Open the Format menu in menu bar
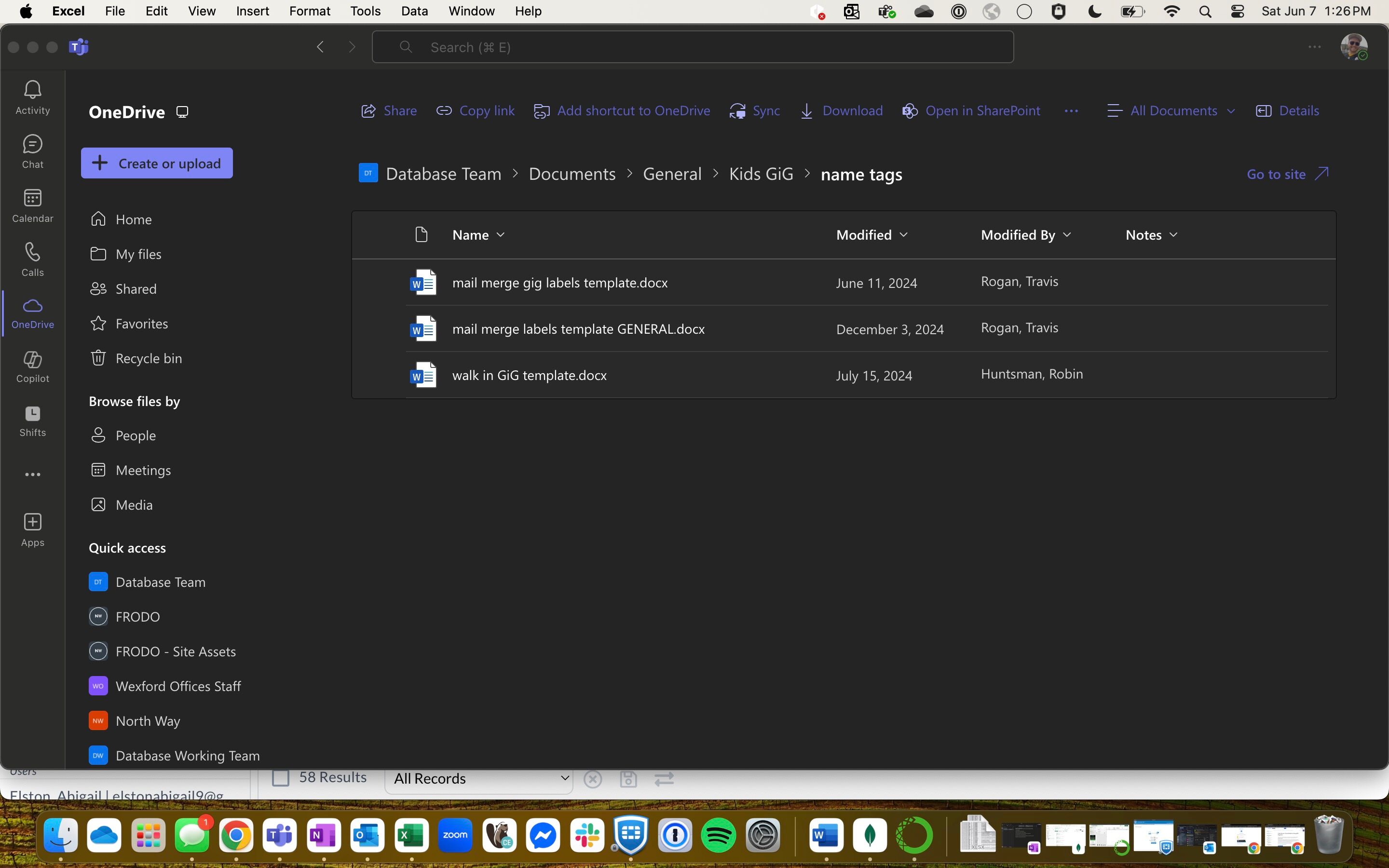The width and height of the screenshot is (1389, 868). click(309, 12)
